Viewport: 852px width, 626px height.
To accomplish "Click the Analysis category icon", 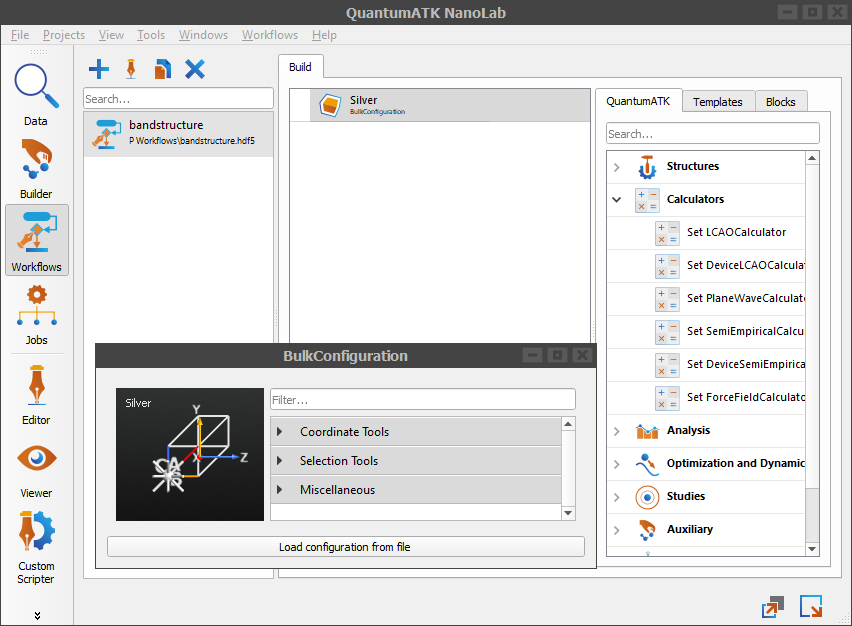I will [x=647, y=431].
